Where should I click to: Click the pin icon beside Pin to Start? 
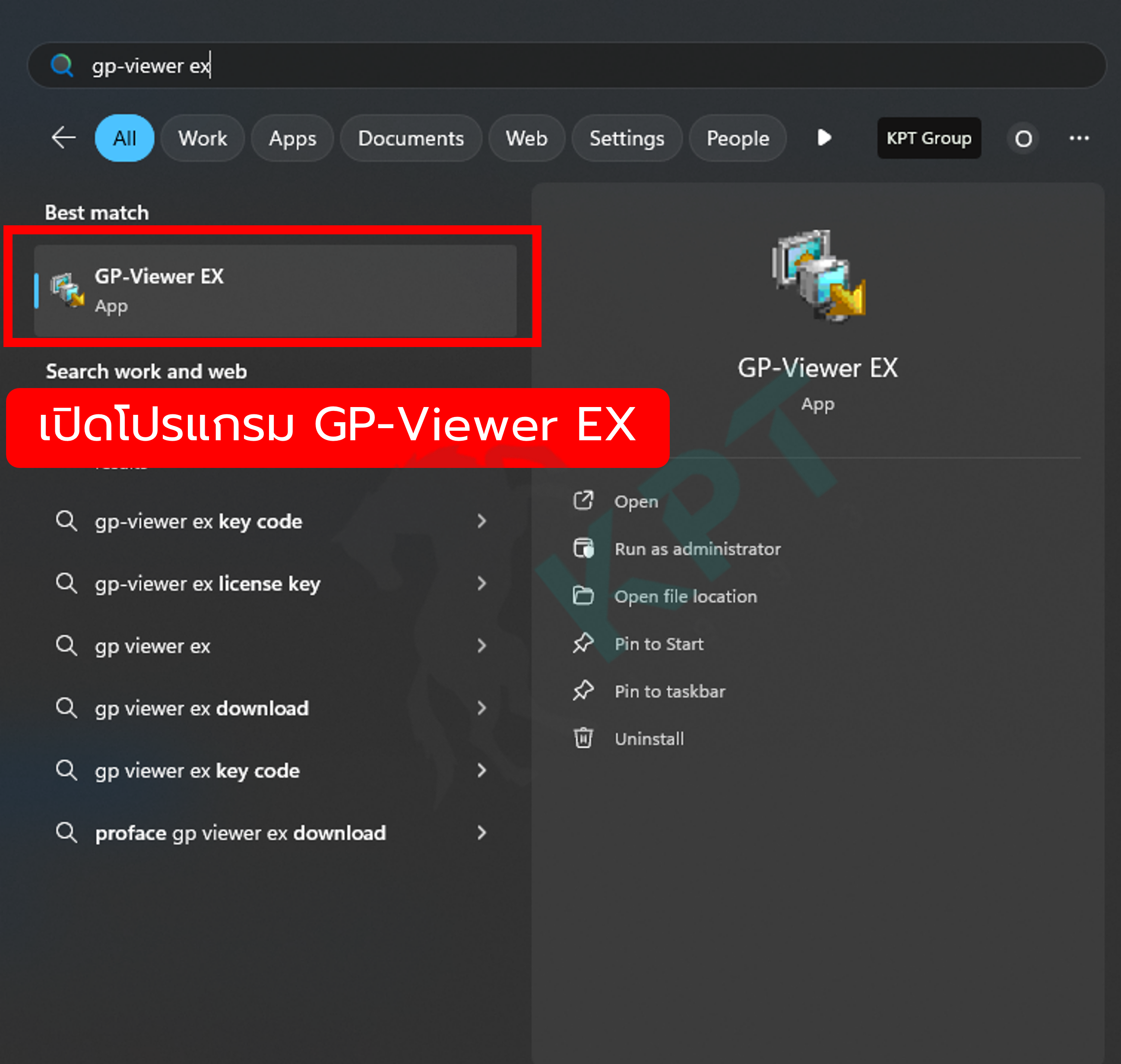coord(583,644)
